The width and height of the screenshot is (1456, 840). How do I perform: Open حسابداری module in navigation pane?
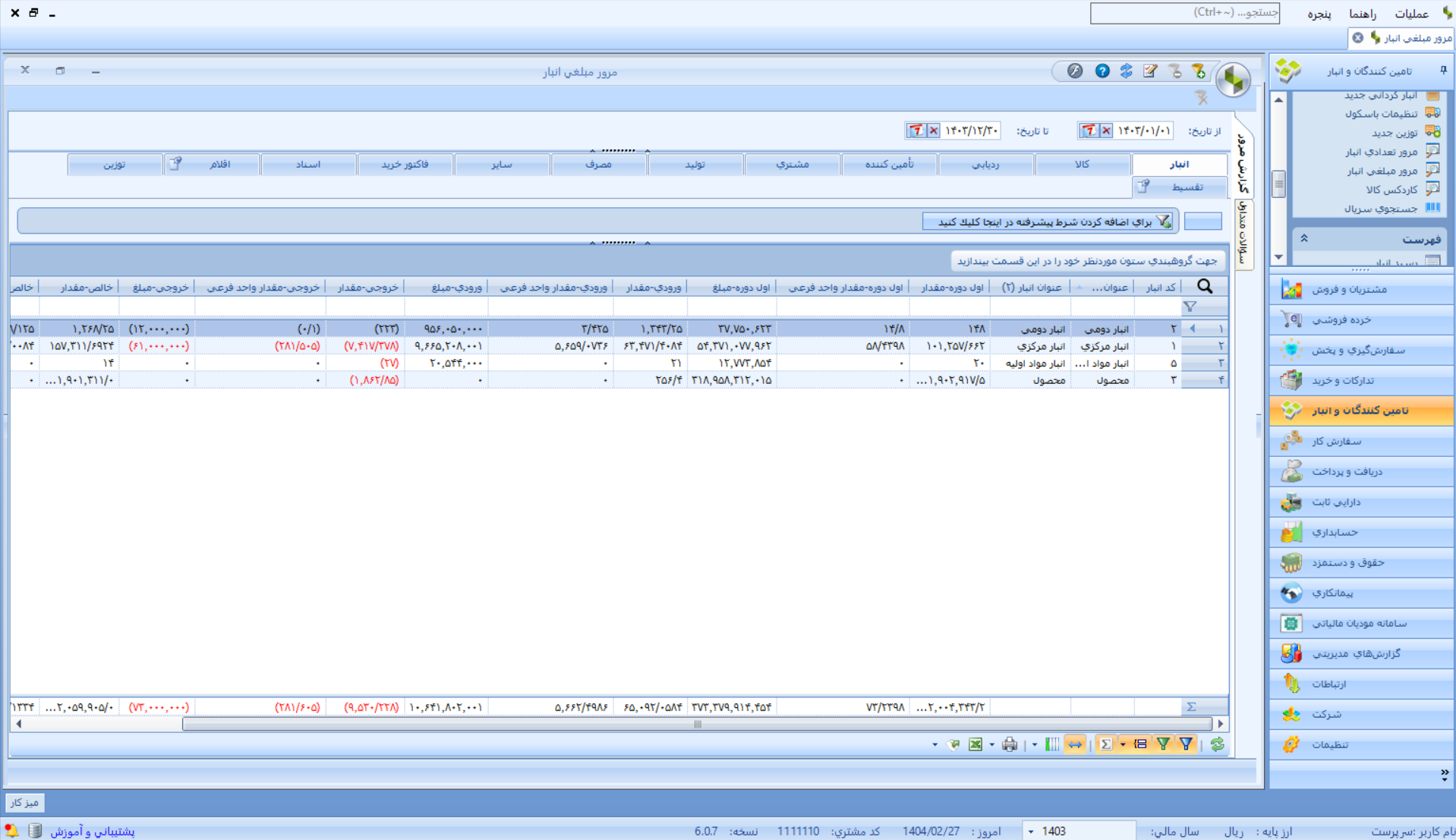[1362, 532]
